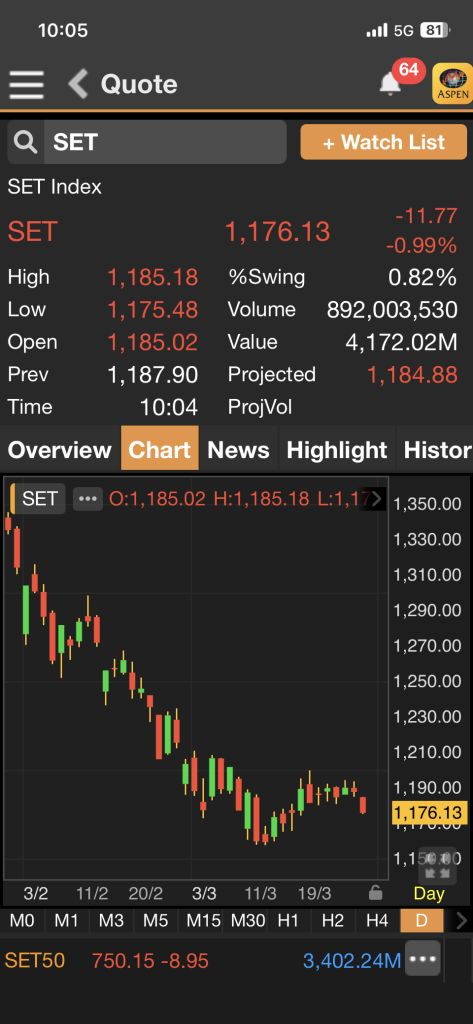
Task: Add SET to Watch List
Action: 383,142
